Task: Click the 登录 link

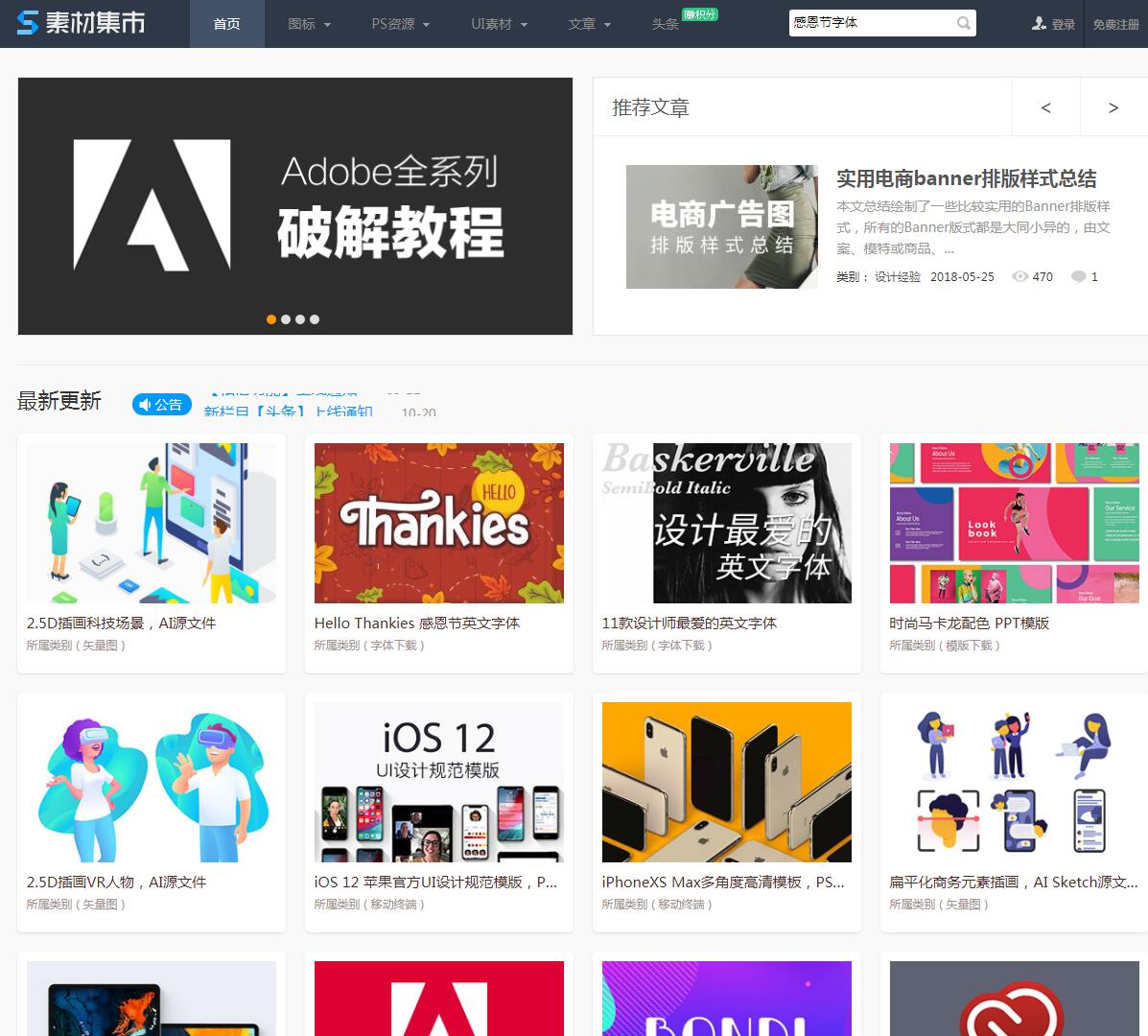Action: 1063,24
